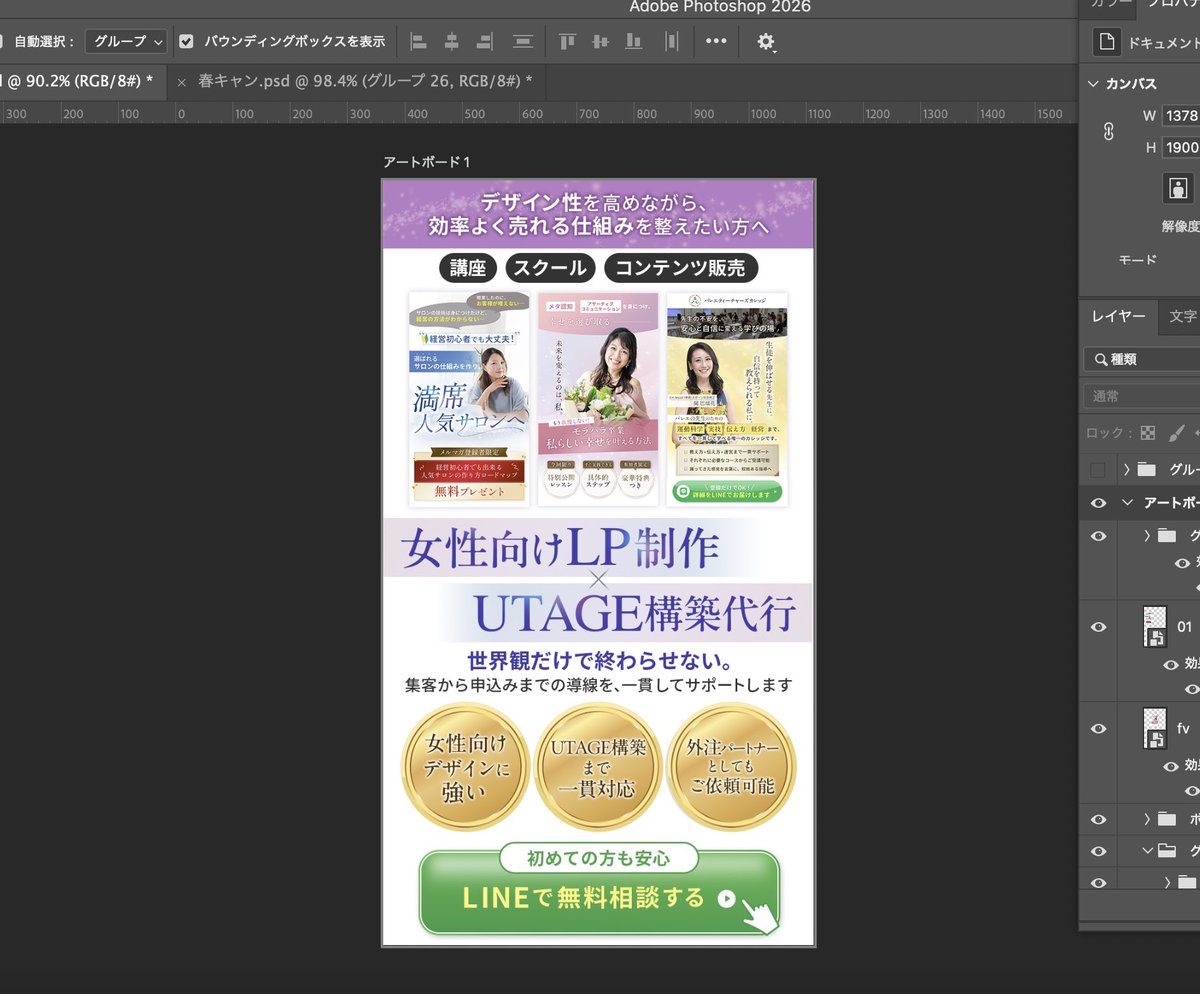
Task: Select the fv layer thumbnail
Action: coord(1155,728)
